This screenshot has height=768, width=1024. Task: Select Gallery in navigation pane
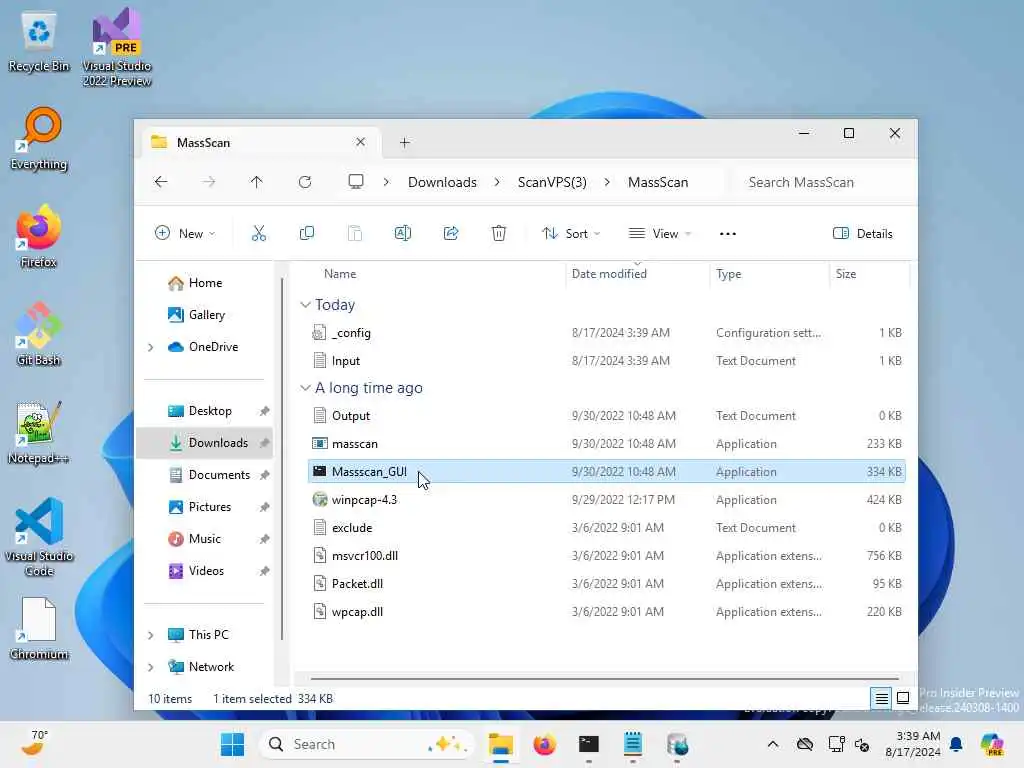click(x=206, y=315)
